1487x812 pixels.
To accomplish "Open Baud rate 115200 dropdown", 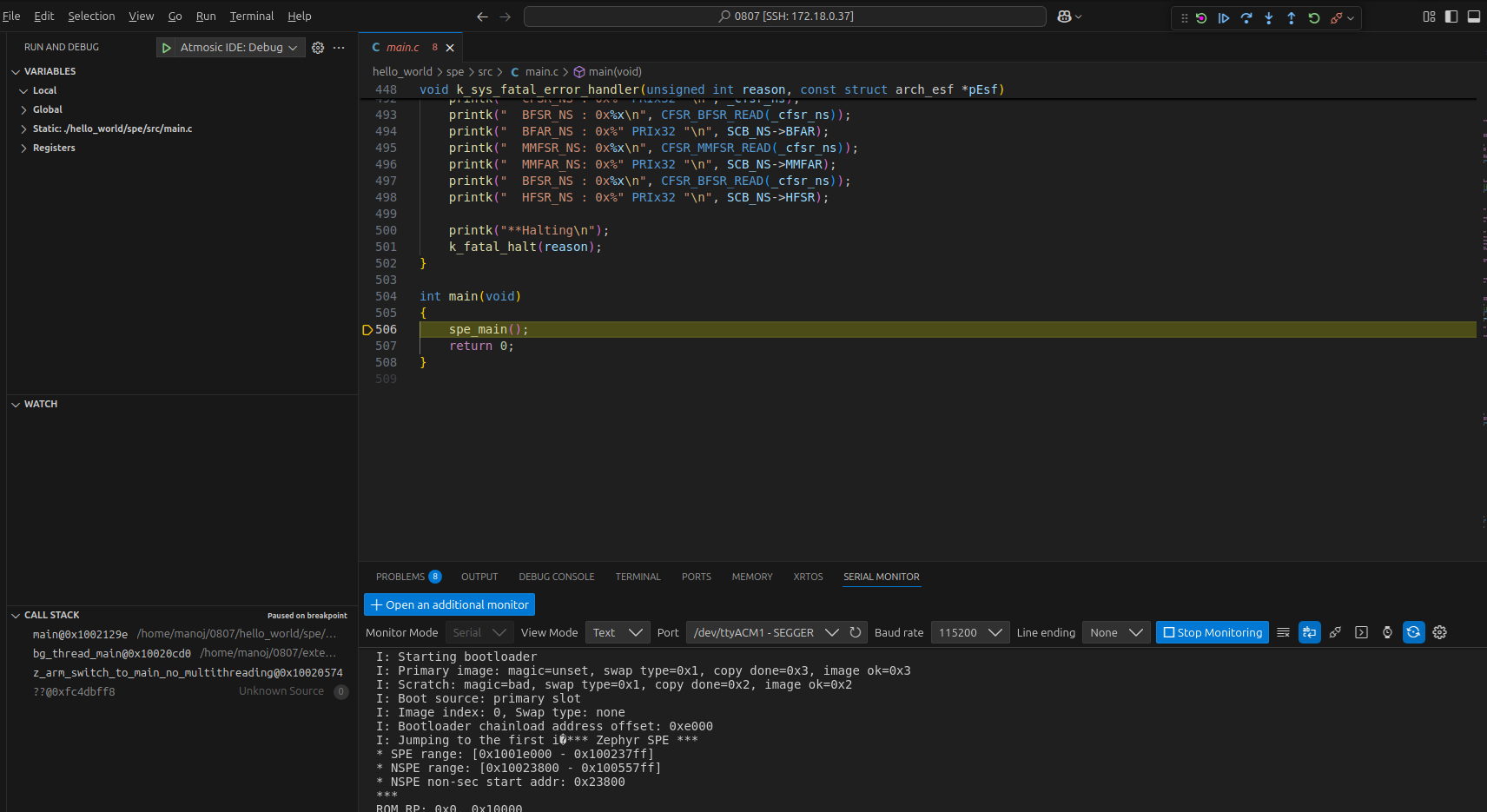I will [x=970, y=632].
